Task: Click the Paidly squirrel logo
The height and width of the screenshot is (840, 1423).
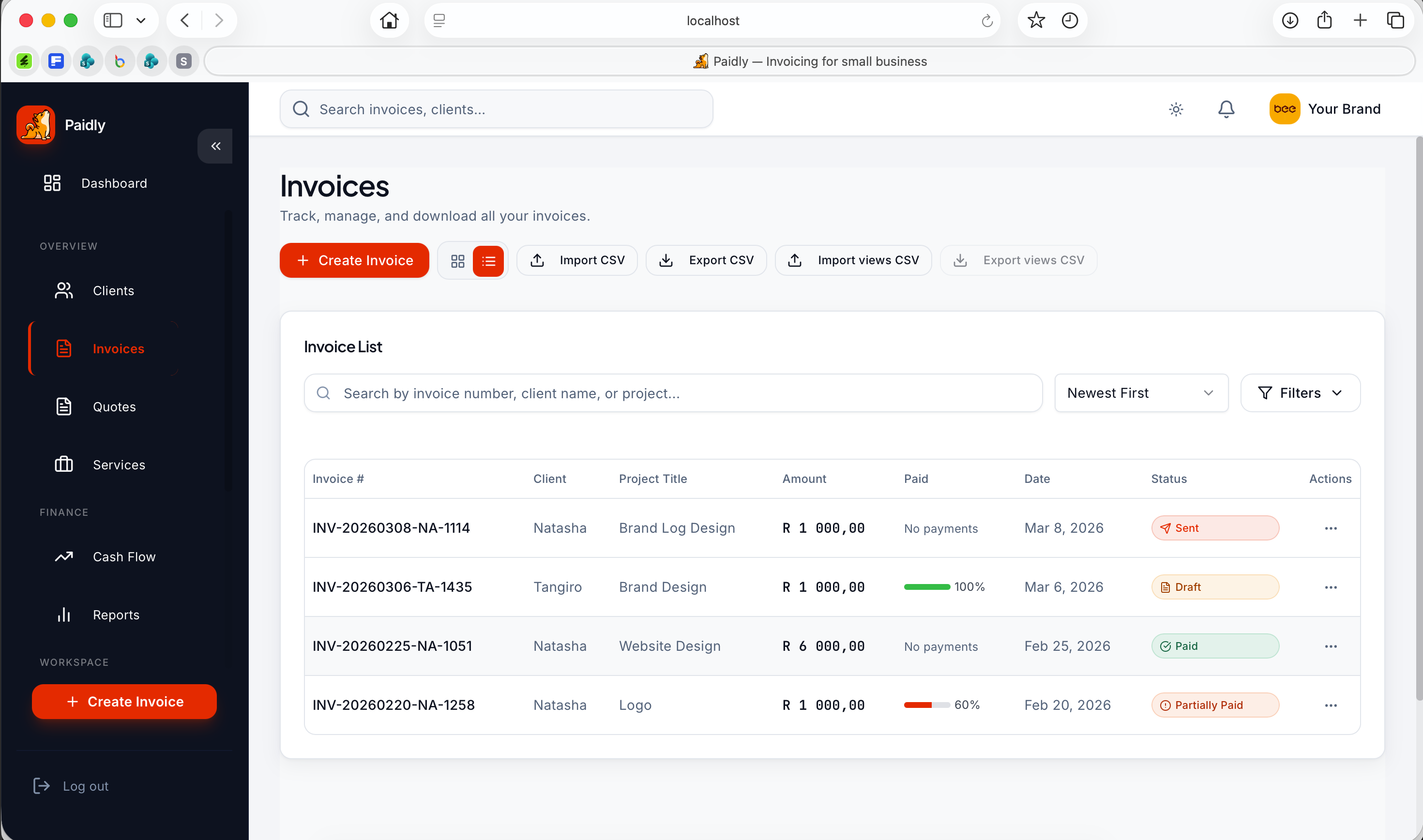Action: 36,124
